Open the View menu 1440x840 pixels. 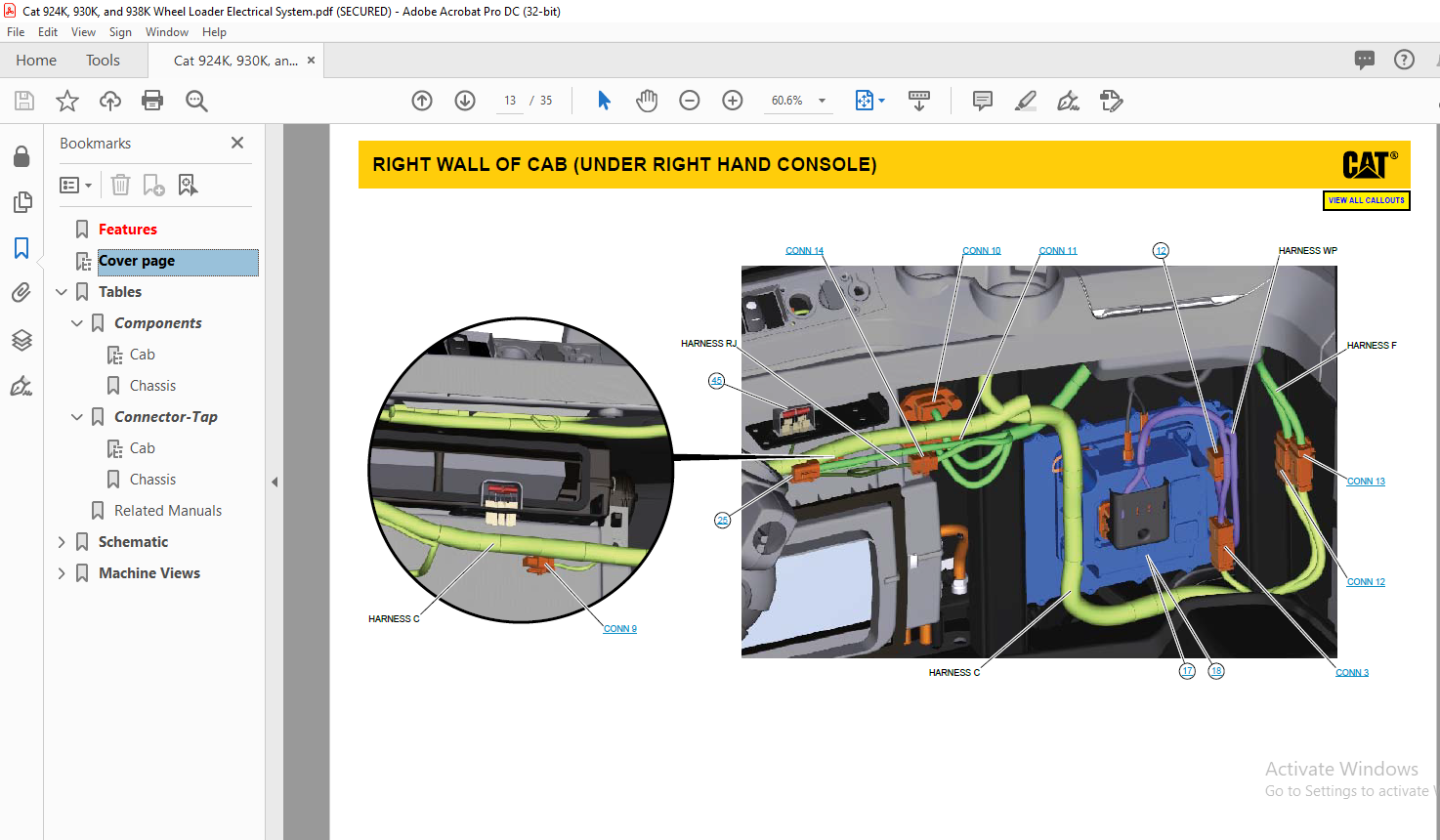click(x=83, y=32)
